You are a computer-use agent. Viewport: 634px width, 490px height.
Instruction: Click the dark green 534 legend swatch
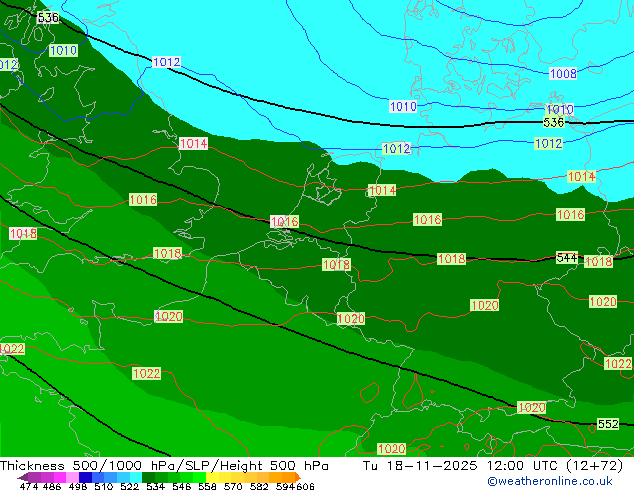pos(148,477)
